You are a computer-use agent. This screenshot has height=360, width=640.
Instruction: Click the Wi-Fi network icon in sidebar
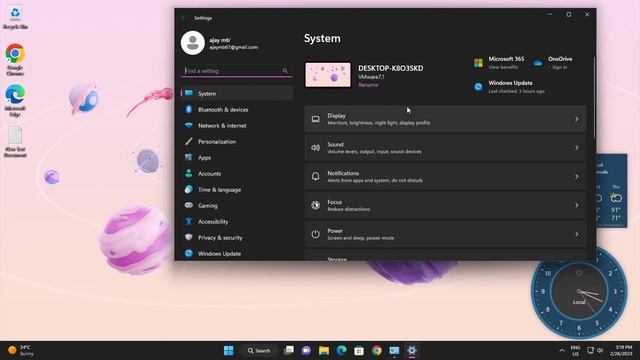189,125
